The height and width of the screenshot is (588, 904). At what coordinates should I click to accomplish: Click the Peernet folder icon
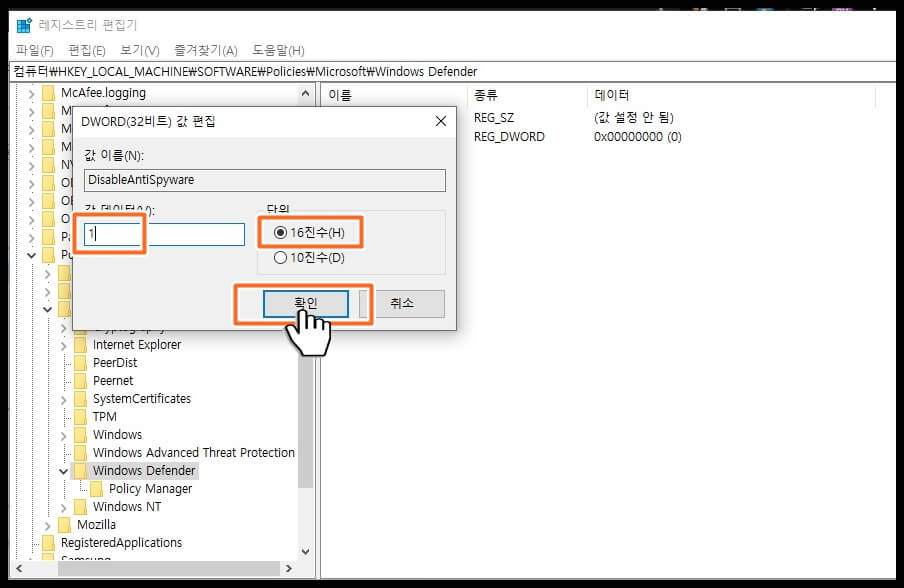click(81, 380)
